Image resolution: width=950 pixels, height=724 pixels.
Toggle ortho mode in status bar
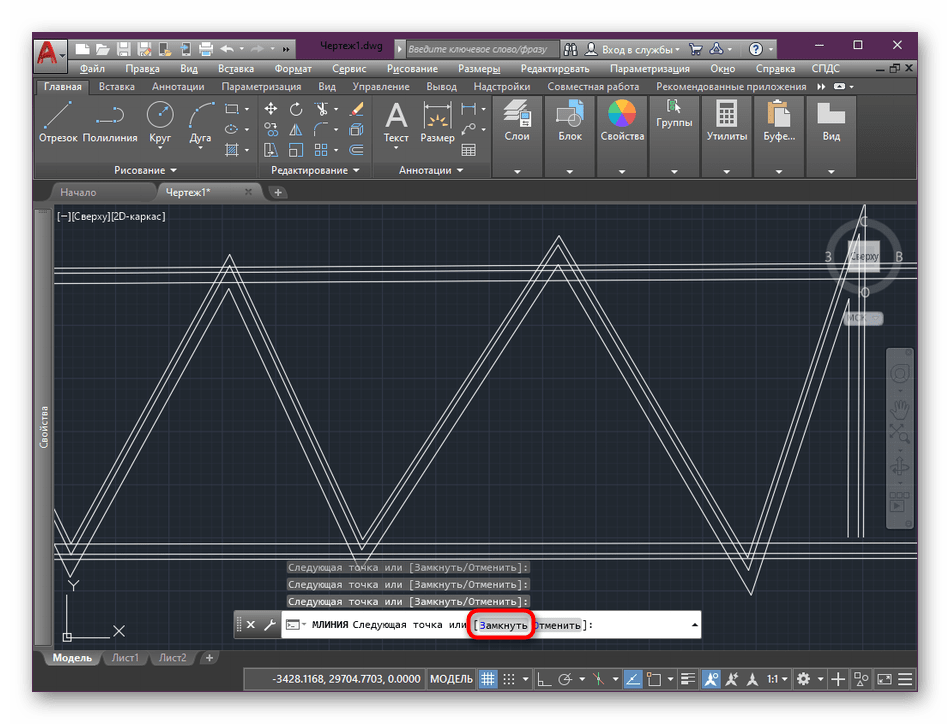(545, 679)
